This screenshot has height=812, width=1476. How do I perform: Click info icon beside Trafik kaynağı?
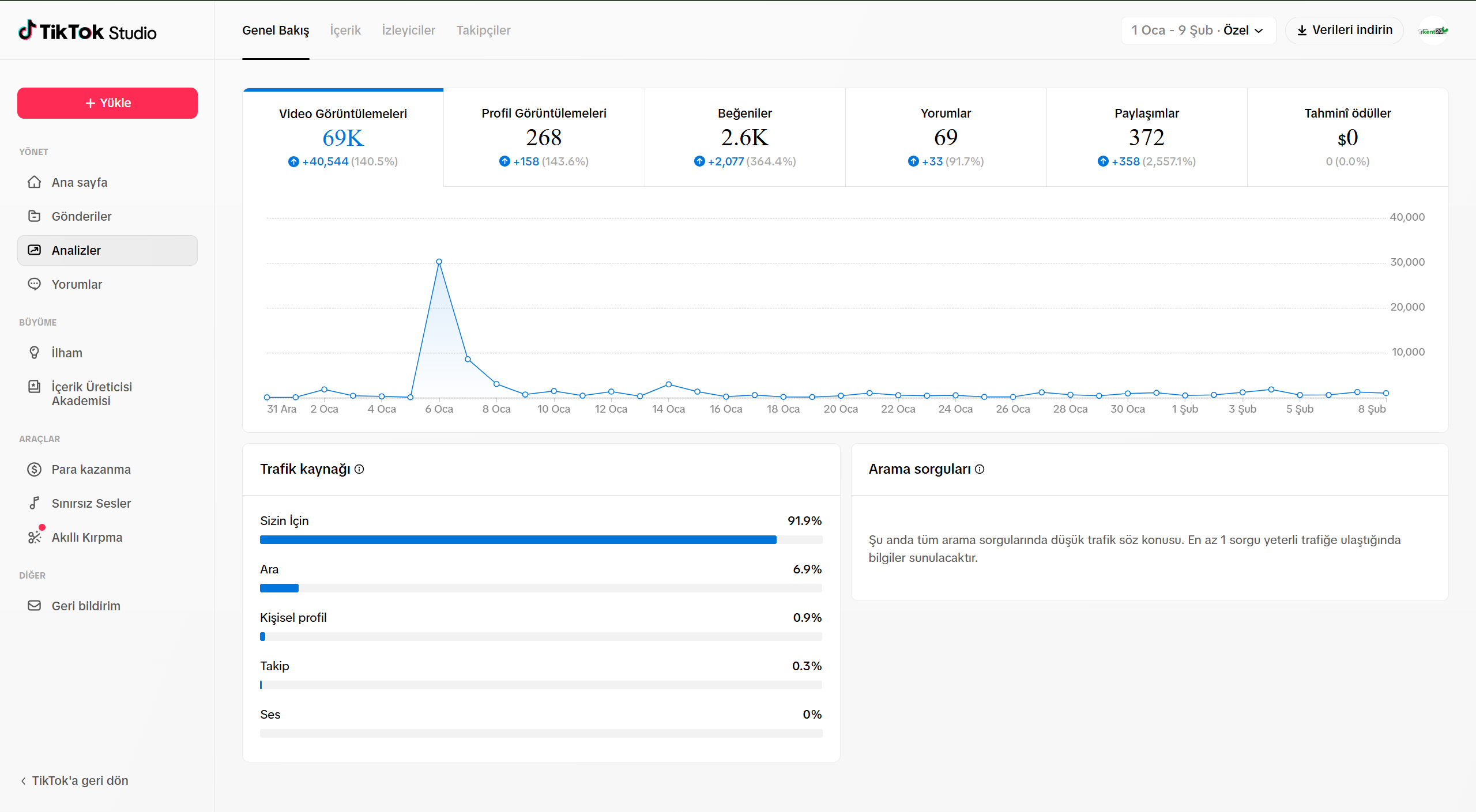click(x=359, y=469)
